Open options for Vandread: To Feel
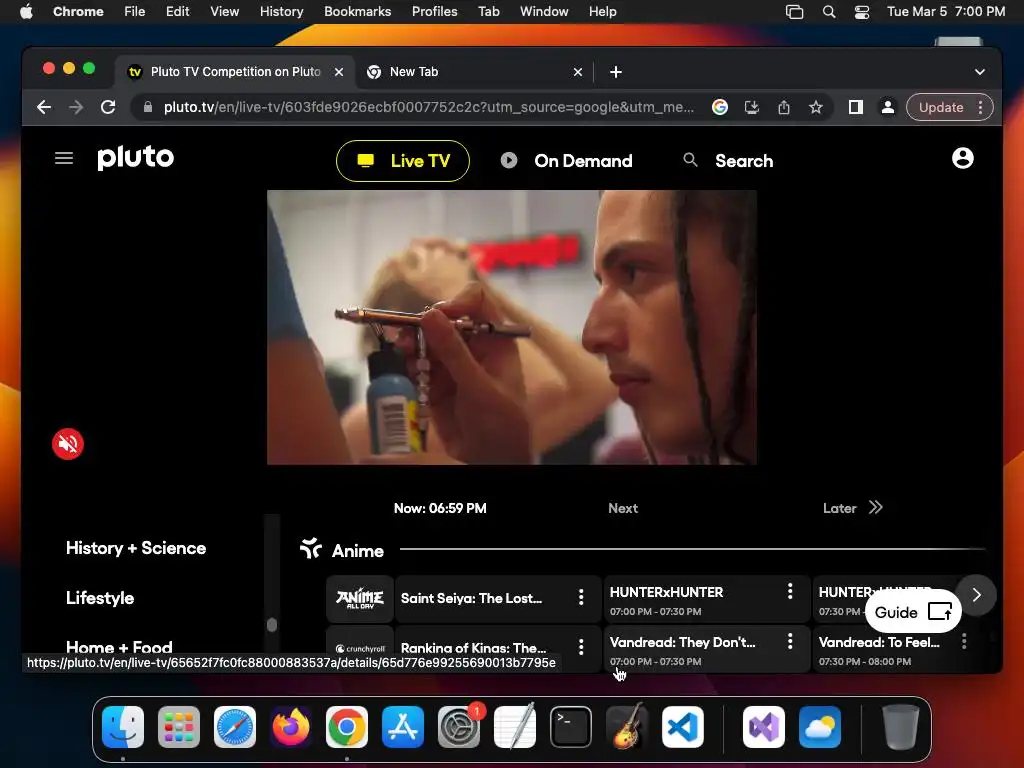This screenshot has height=768, width=1024. 964,641
